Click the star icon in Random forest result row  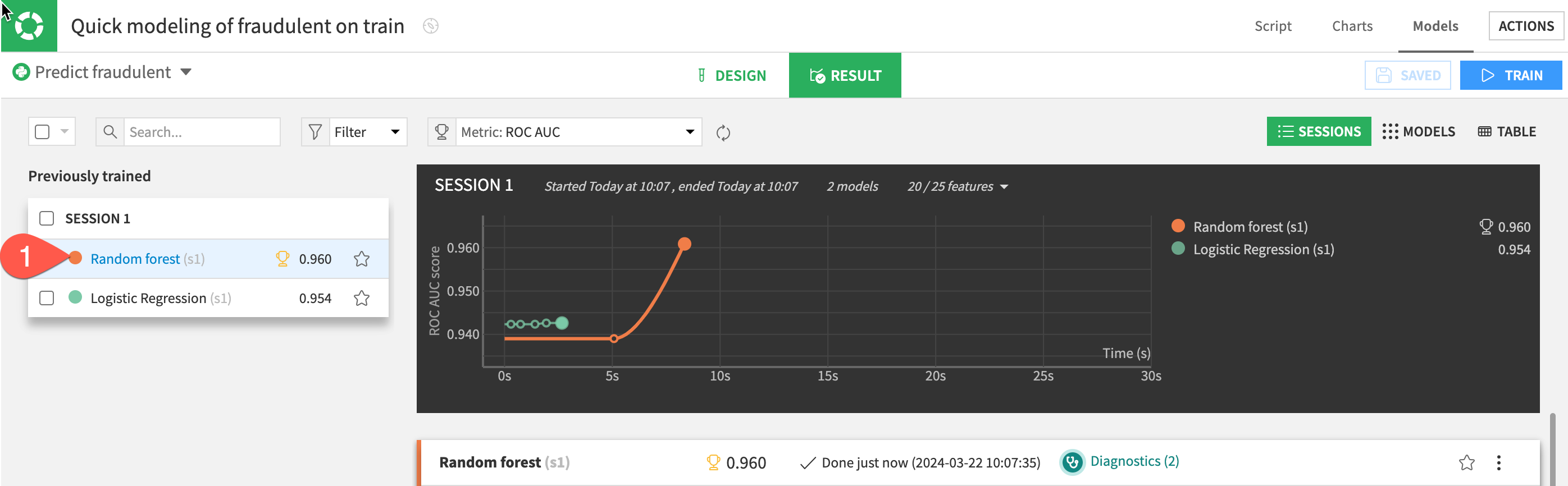pyautogui.click(x=1466, y=463)
